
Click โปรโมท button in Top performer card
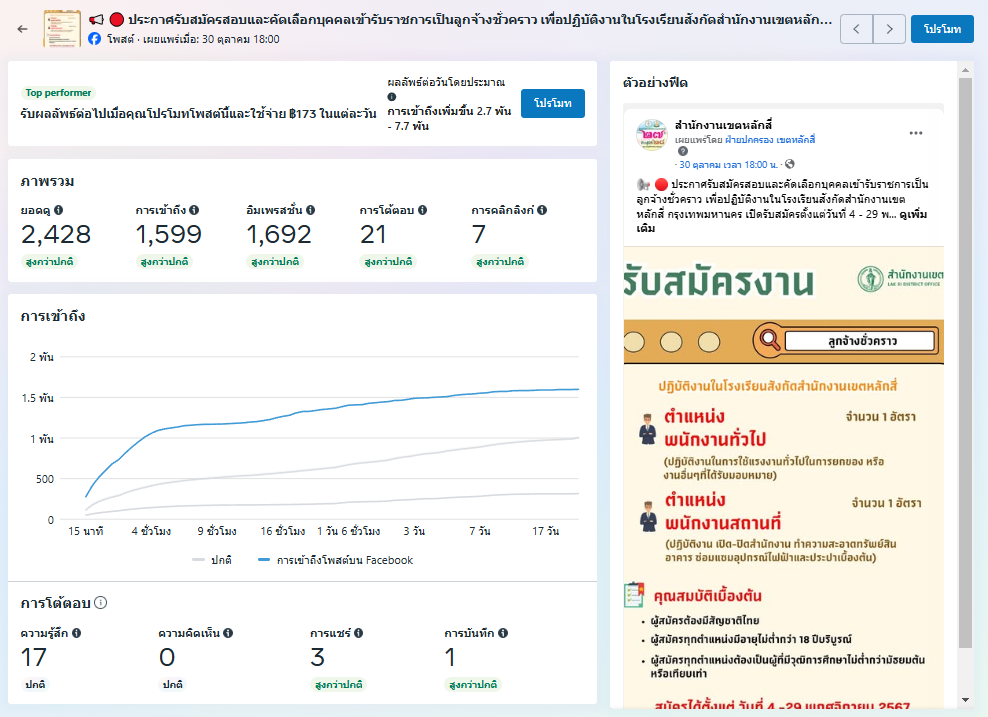coord(553,104)
